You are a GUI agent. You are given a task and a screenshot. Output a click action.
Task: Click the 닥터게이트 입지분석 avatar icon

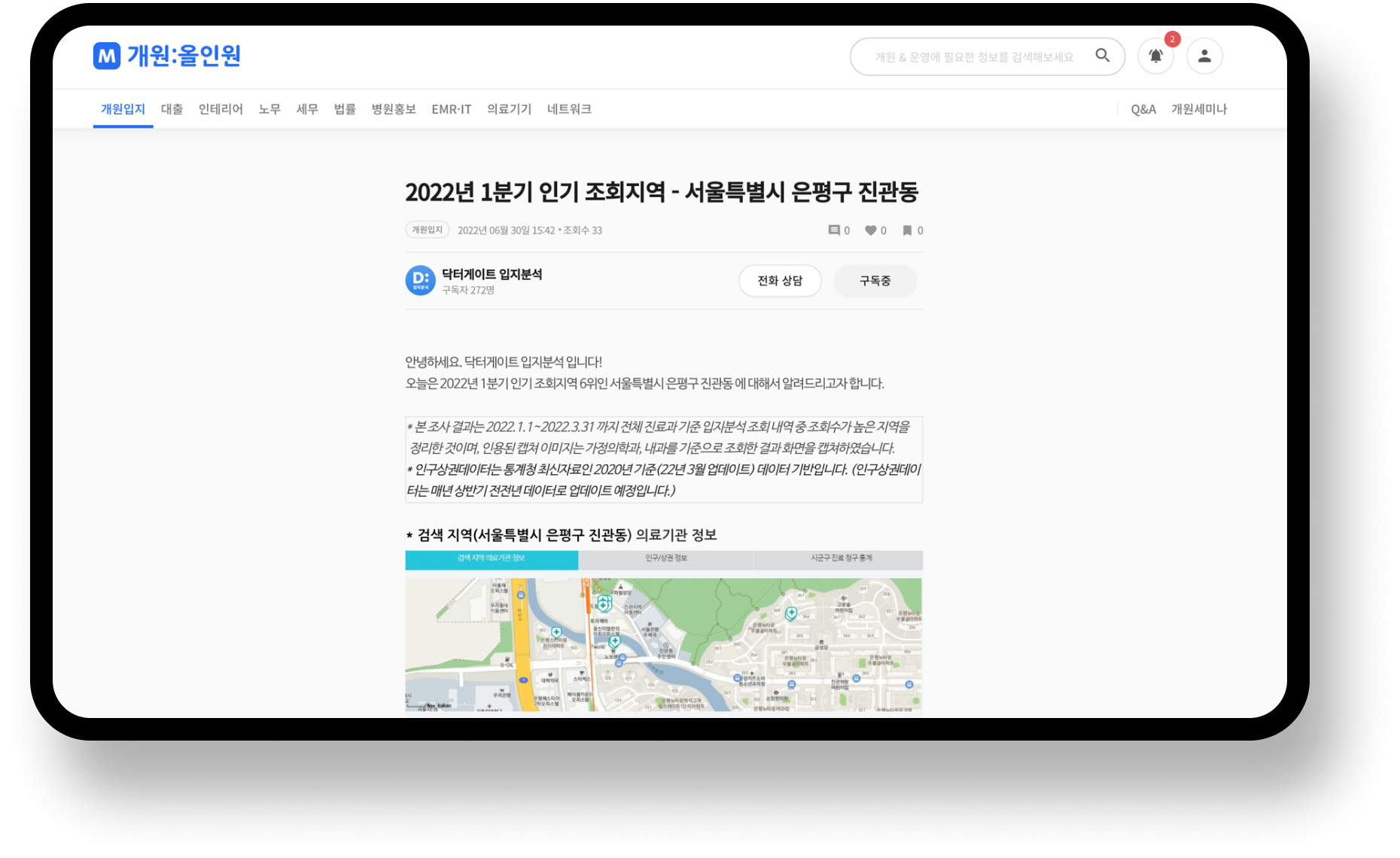tap(421, 281)
